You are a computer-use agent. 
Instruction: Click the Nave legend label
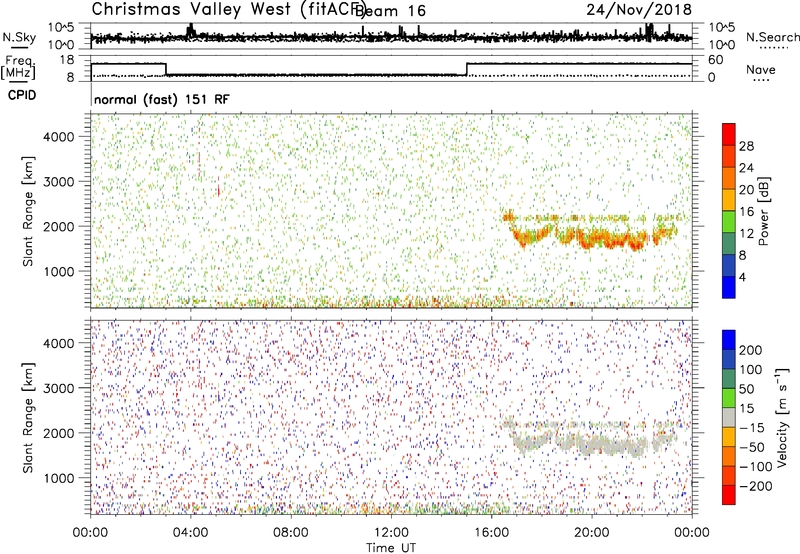click(760, 69)
